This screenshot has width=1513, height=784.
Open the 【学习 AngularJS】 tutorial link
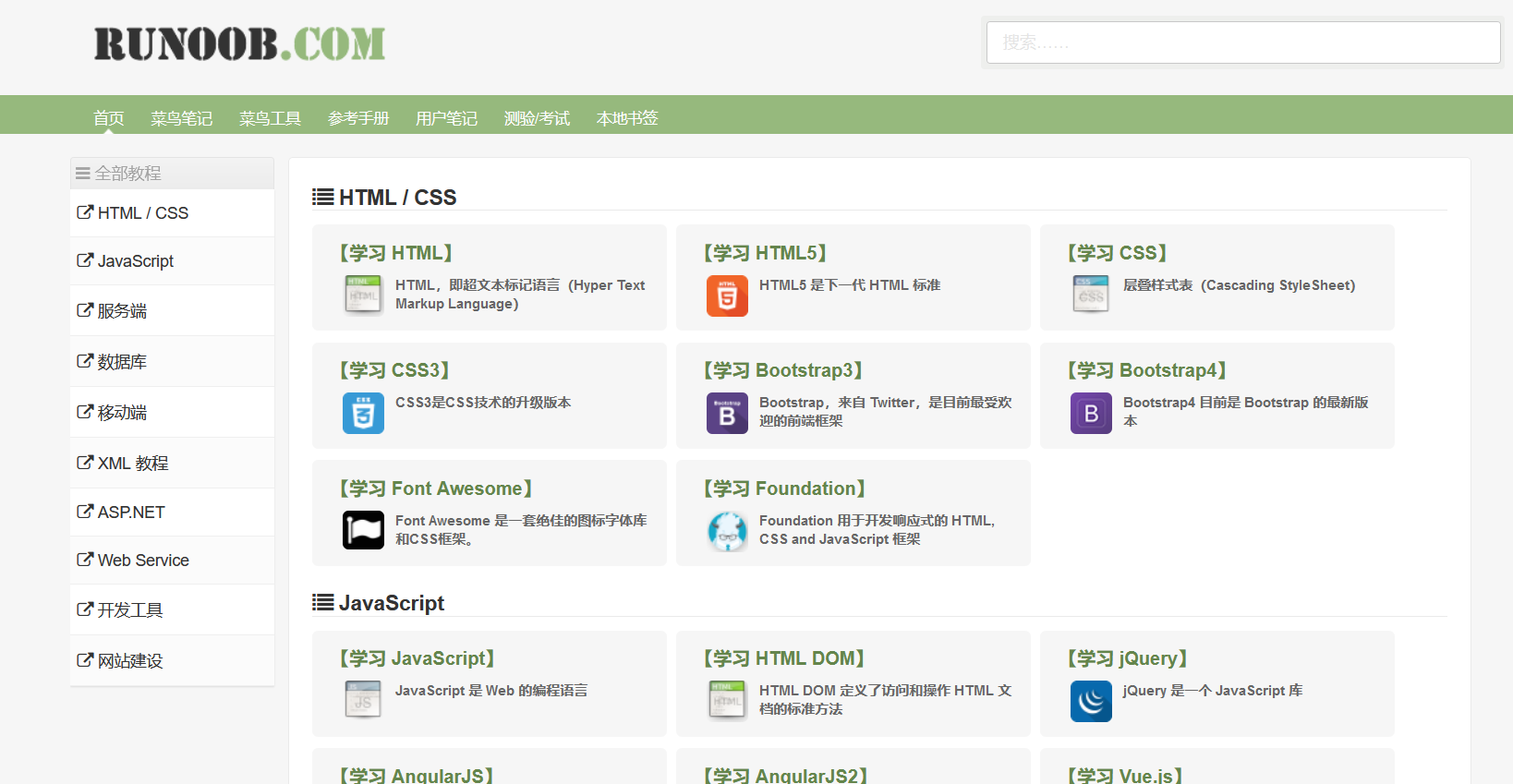coord(417,775)
